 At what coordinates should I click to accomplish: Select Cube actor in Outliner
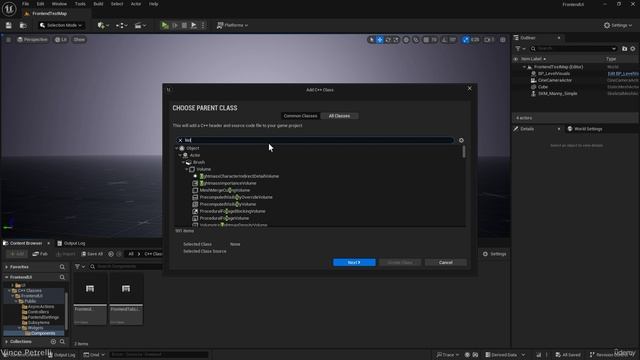[x=542, y=87]
